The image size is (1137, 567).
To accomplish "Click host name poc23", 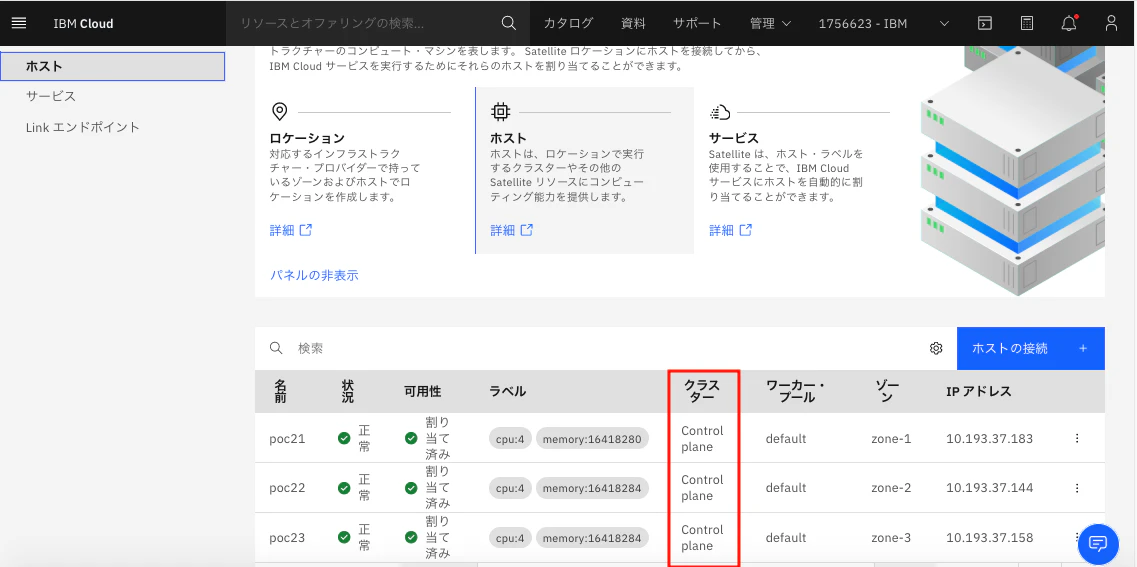I will tap(286, 538).
